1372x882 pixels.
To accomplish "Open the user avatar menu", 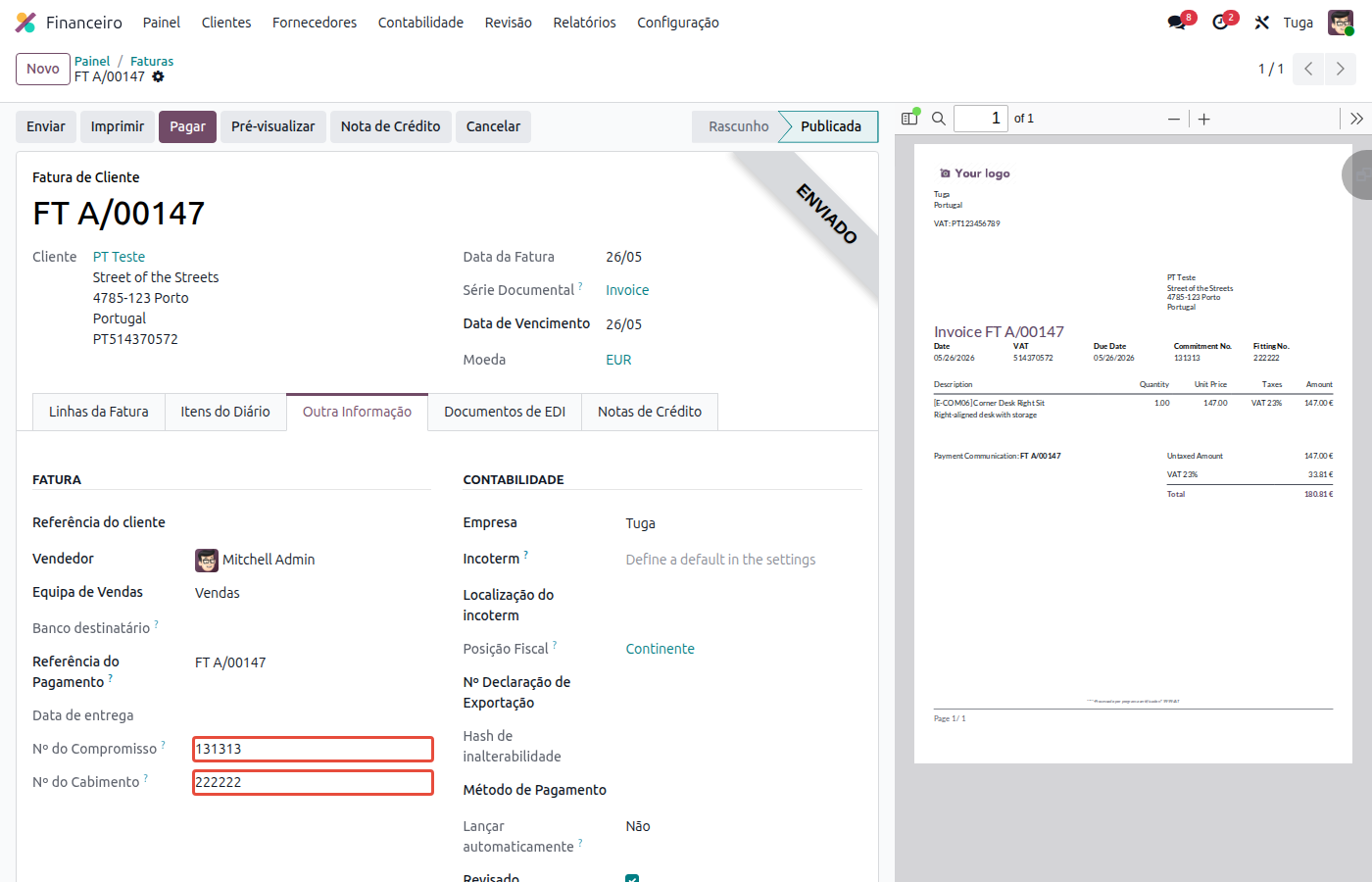I will pos(1341,23).
